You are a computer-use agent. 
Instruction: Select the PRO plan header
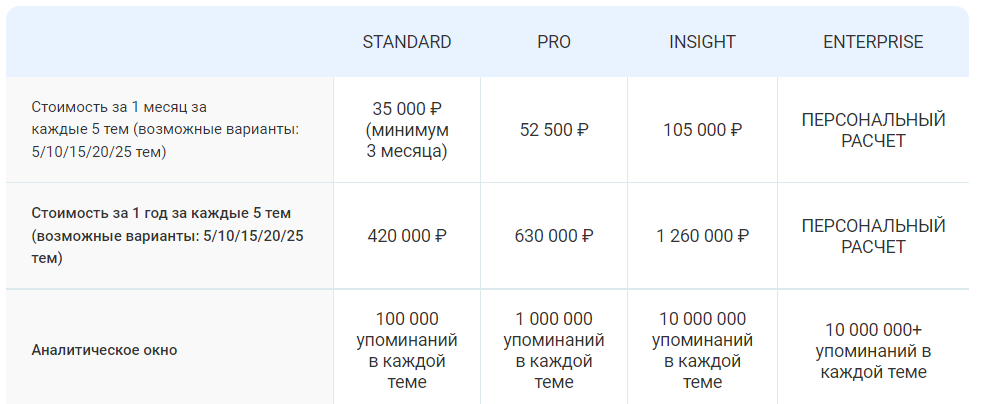pyautogui.click(x=553, y=42)
